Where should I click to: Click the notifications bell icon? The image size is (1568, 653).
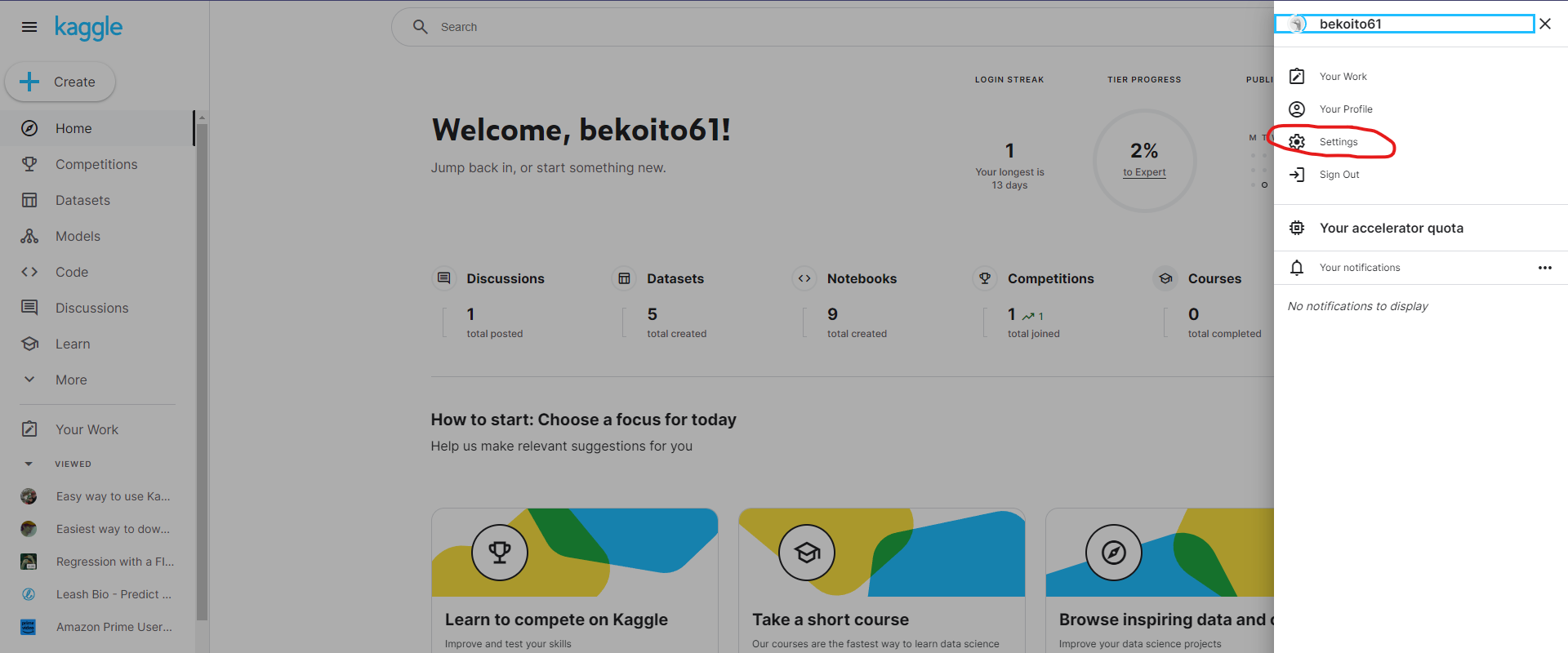1297,268
